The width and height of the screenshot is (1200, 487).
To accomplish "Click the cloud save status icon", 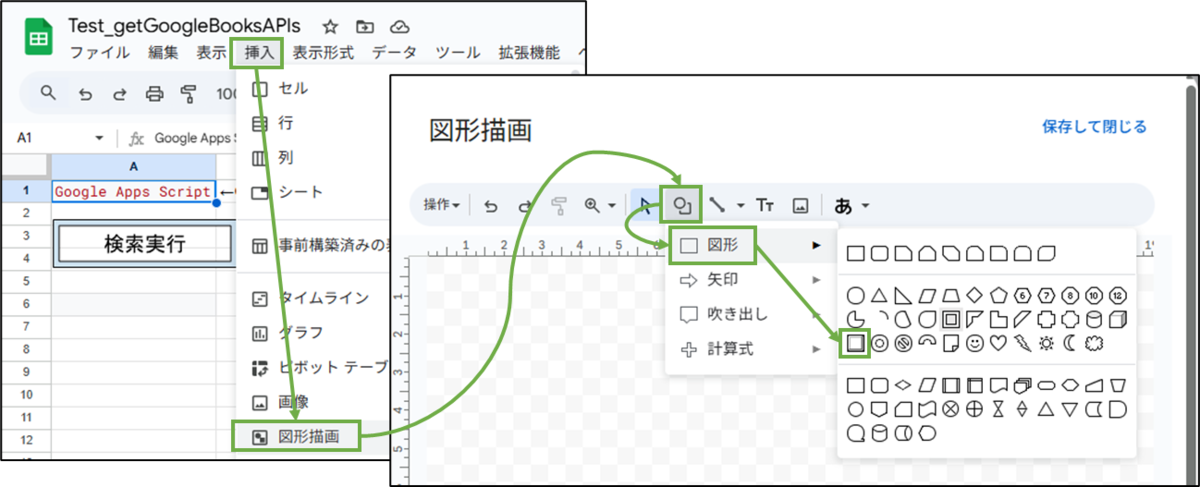I will [400, 26].
